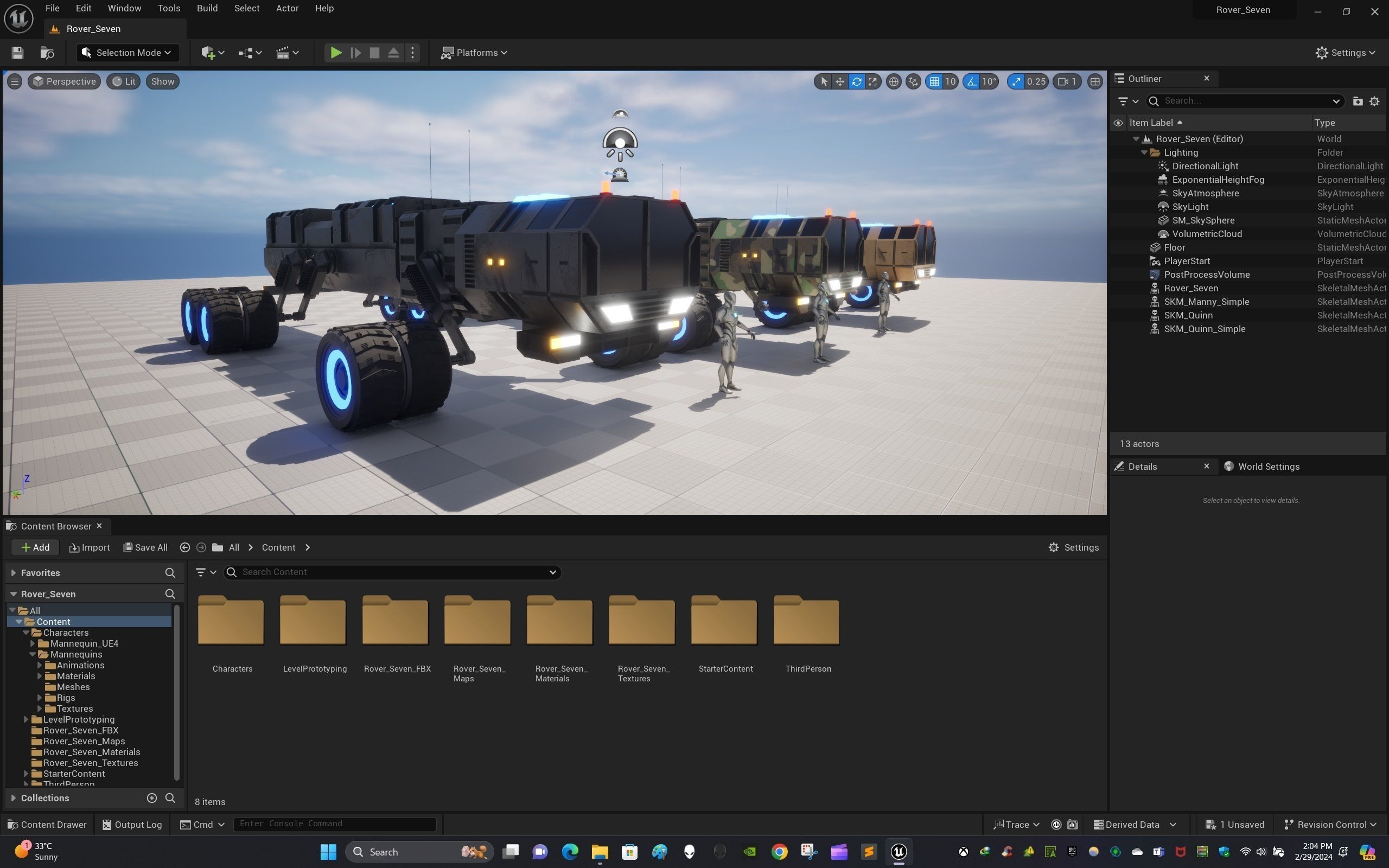Image resolution: width=1389 pixels, height=868 pixels.
Task: Start Play in editor
Action: click(336, 53)
